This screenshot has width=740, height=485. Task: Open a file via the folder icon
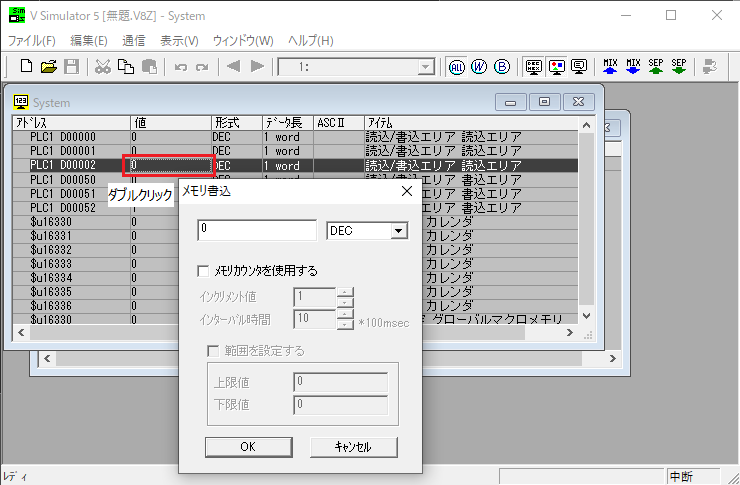click(48, 67)
